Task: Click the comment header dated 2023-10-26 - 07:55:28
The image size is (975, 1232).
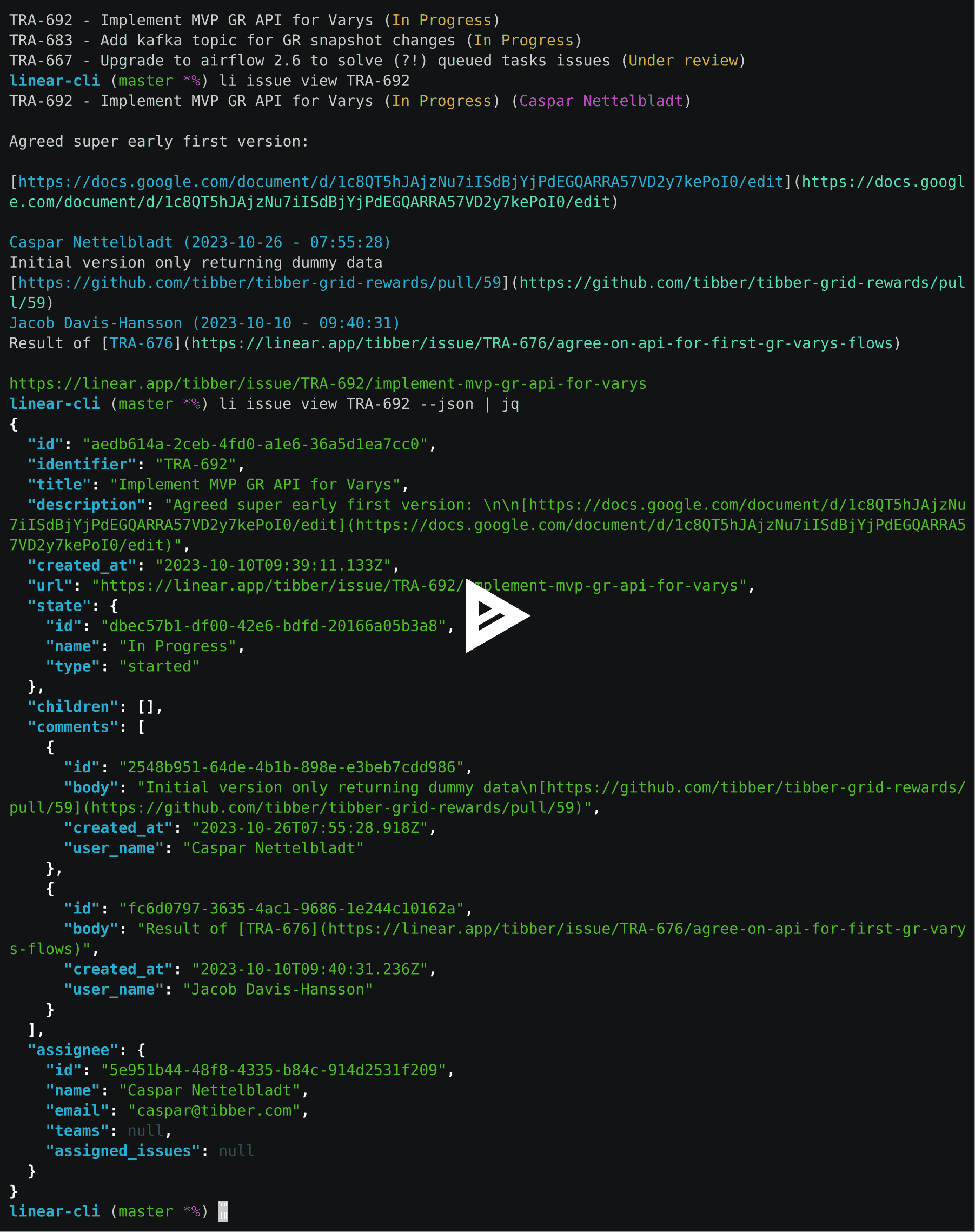Action: point(200,242)
